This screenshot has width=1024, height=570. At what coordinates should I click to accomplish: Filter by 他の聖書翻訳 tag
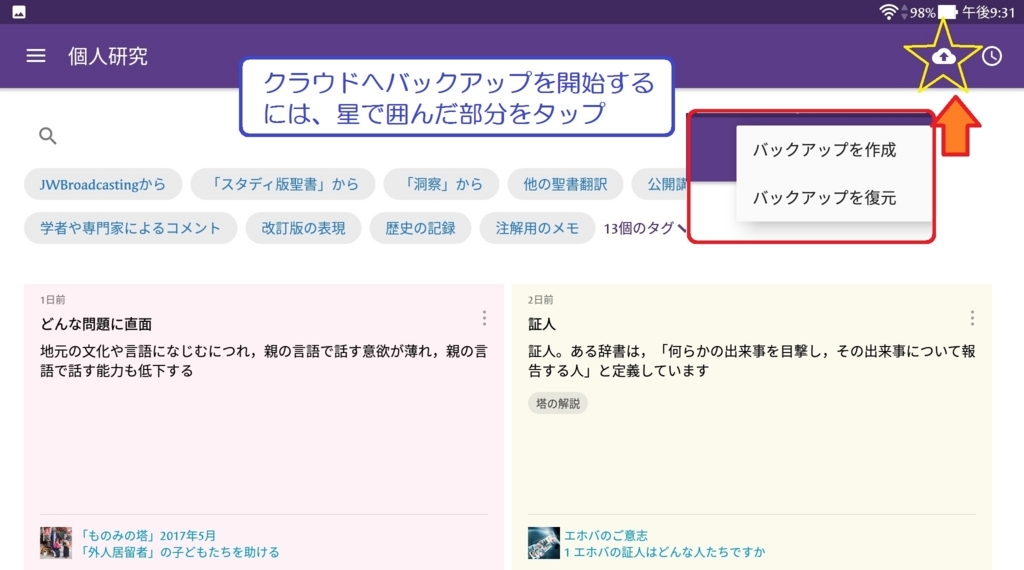coord(565,184)
